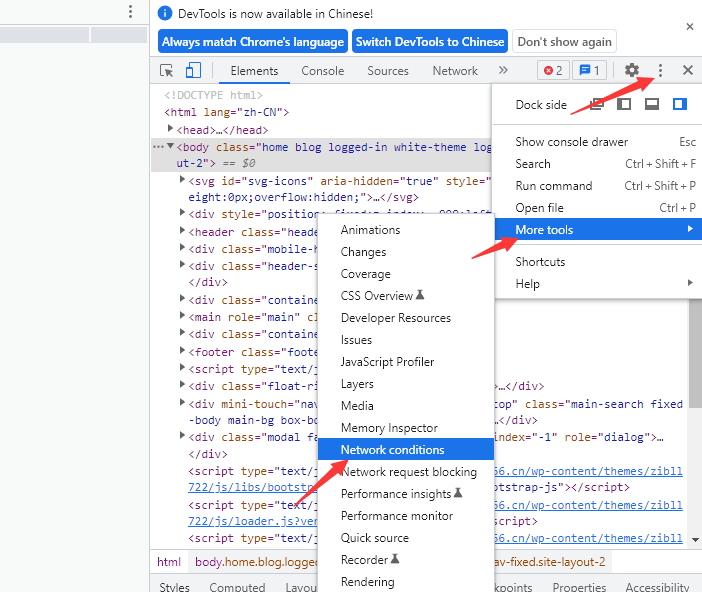This screenshot has height=592, width=702.
Task: Click Always match Chrome's language button
Action: pyautogui.click(x=252, y=42)
